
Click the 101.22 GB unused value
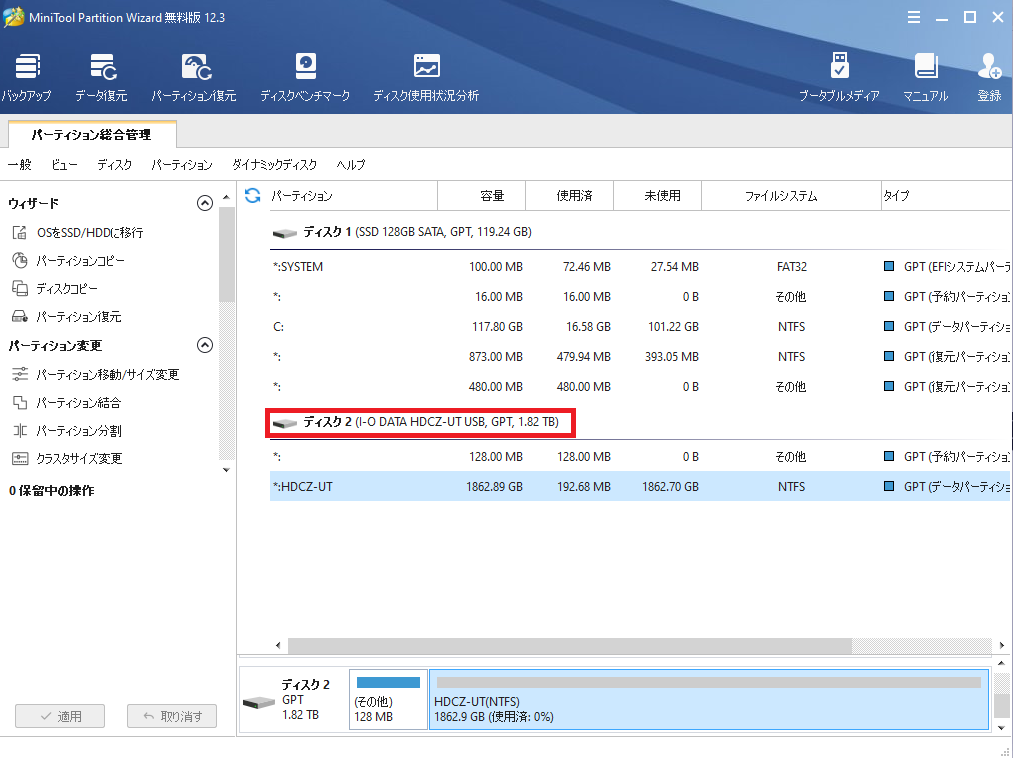pyautogui.click(x=673, y=327)
